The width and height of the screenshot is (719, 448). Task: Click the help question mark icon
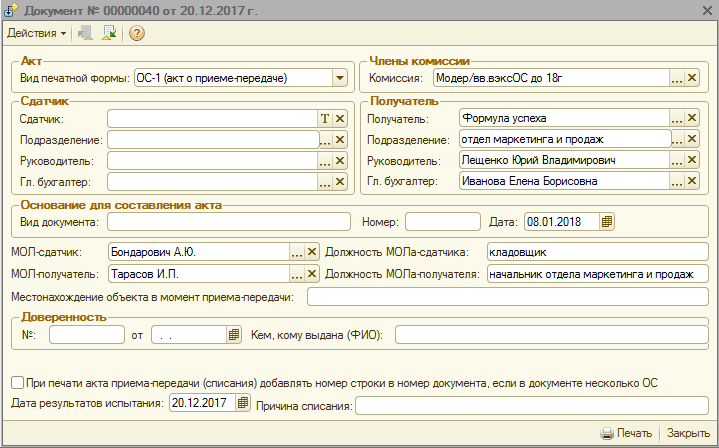click(137, 33)
